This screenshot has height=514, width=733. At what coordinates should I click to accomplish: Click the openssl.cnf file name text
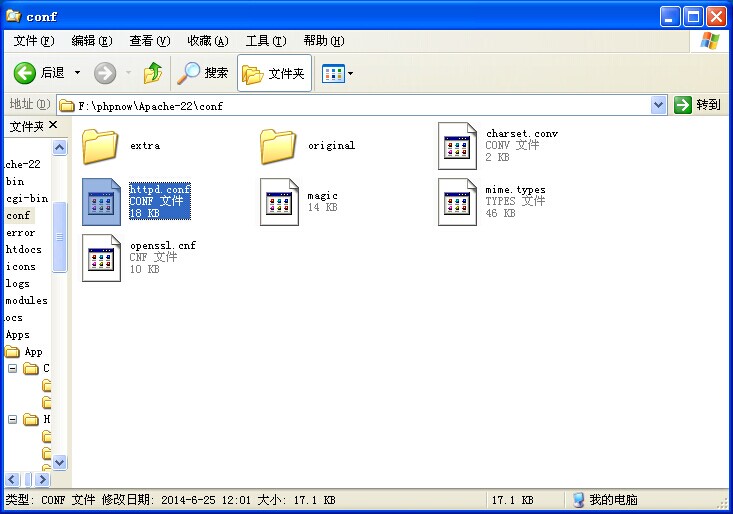click(163, 245)
